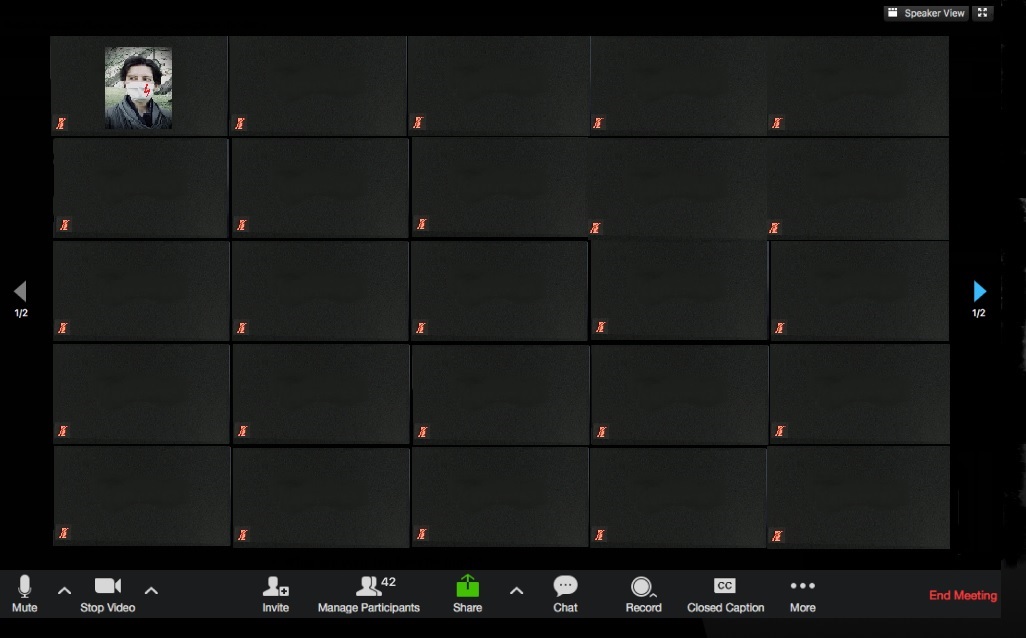Open the More options menu
This screenshot has height=638, width=1026.
[802, 587]
